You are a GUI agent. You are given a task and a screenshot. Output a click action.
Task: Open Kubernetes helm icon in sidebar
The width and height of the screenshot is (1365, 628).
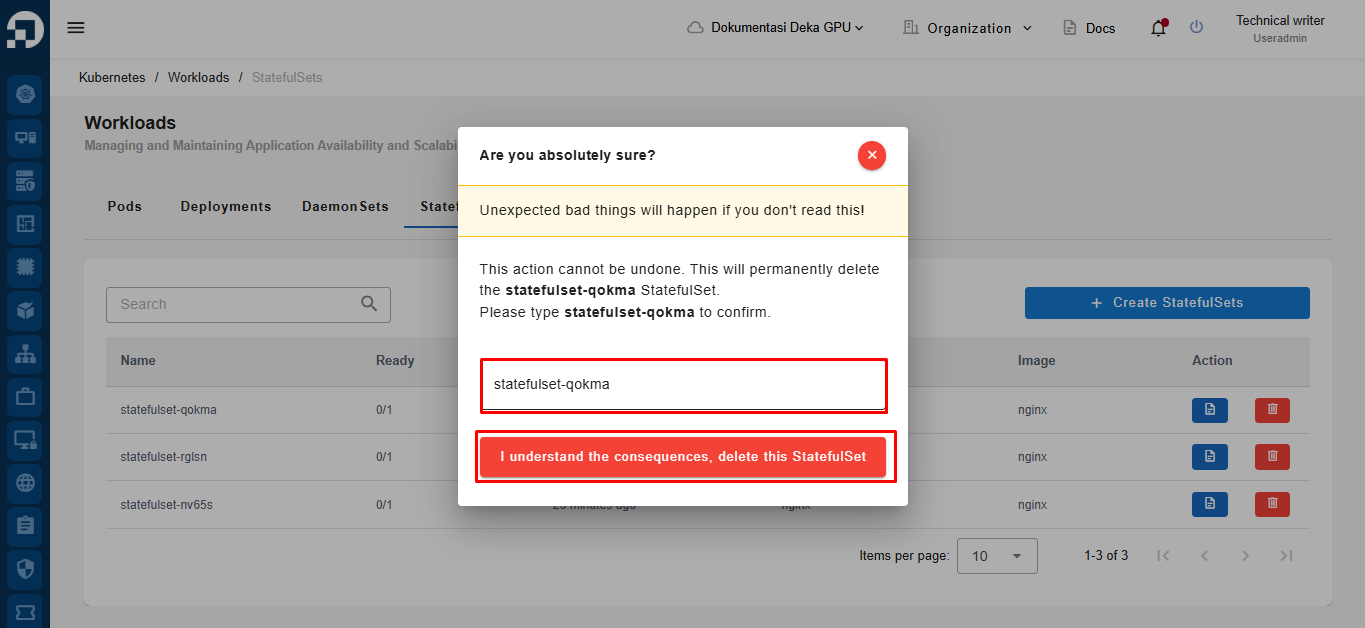click(x=25, y=95)
